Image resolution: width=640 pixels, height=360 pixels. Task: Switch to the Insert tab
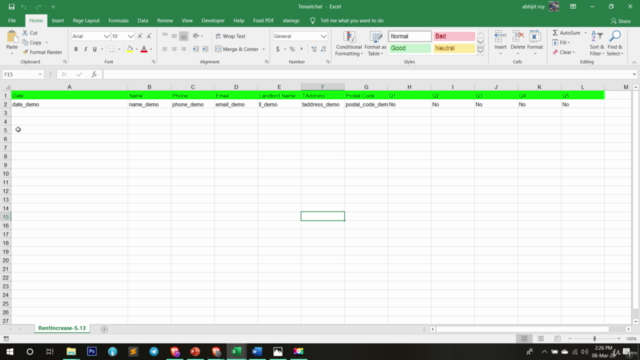point(58,20)
